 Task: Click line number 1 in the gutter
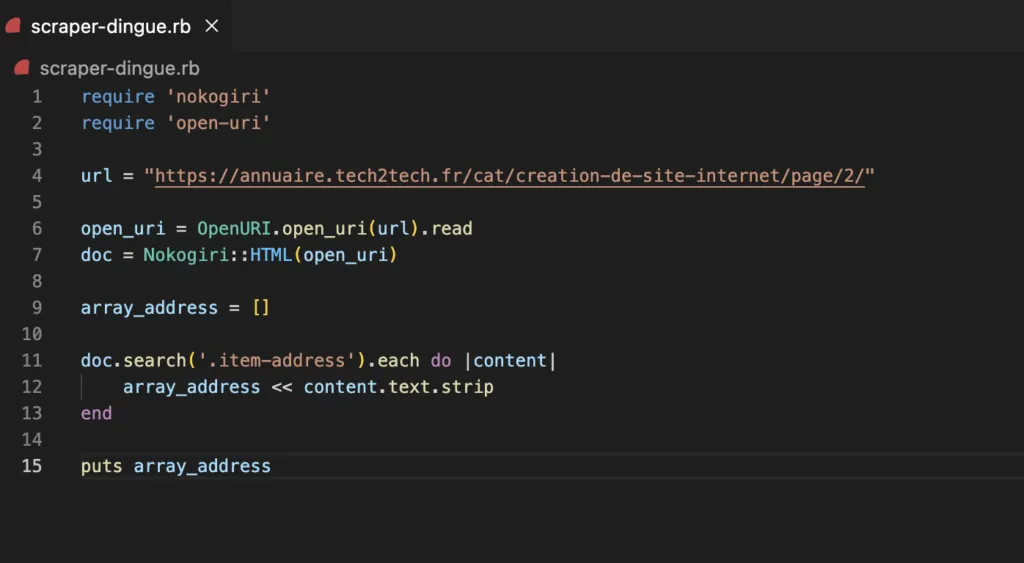click(x=37, y=97)
